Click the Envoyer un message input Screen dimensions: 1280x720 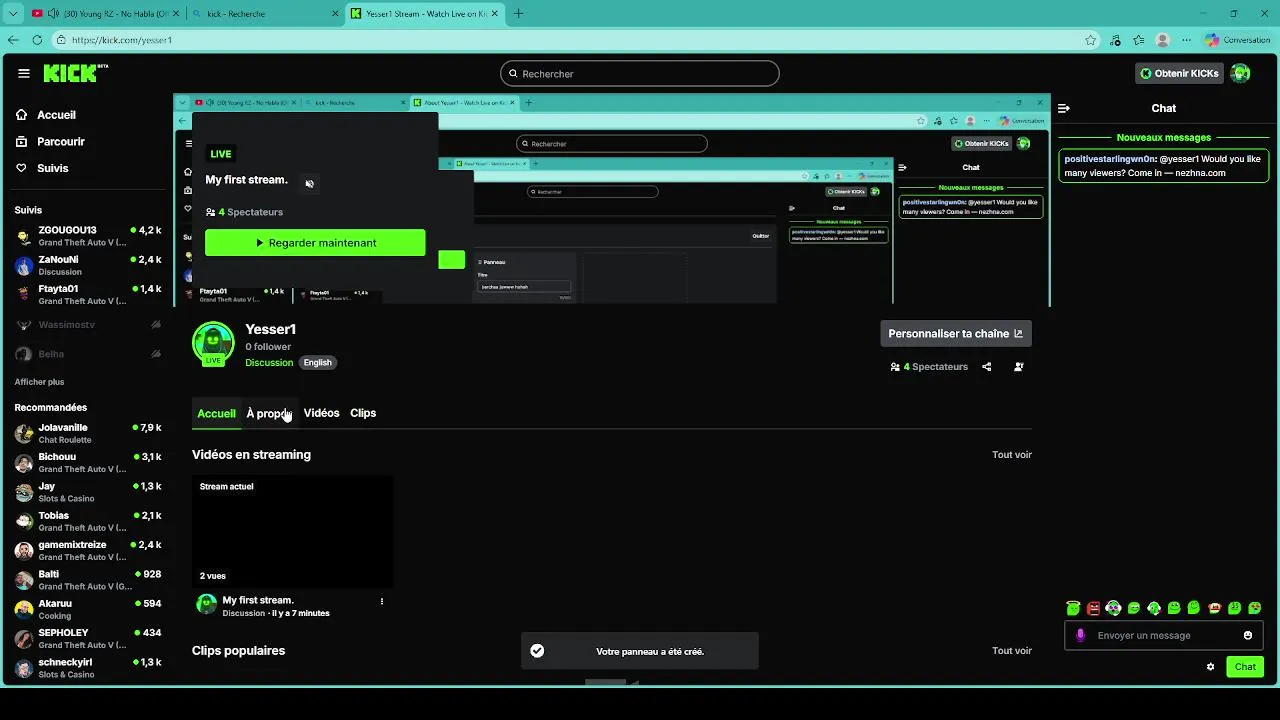pyautogui.click(x=1164, y=636)
